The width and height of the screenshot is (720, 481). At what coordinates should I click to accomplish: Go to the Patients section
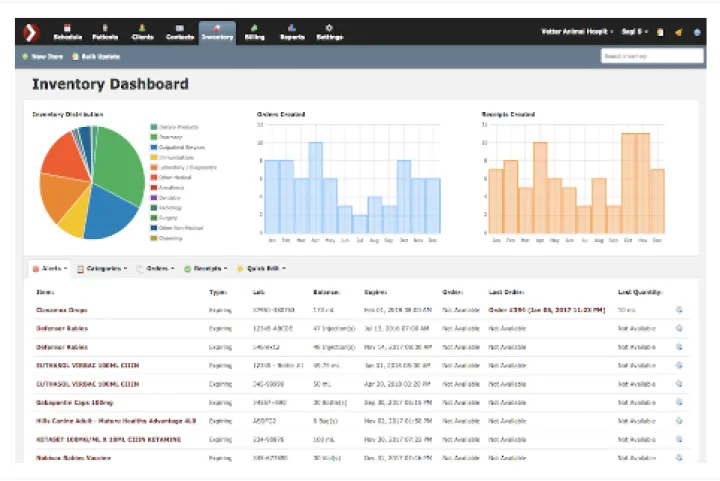point(105,32)
